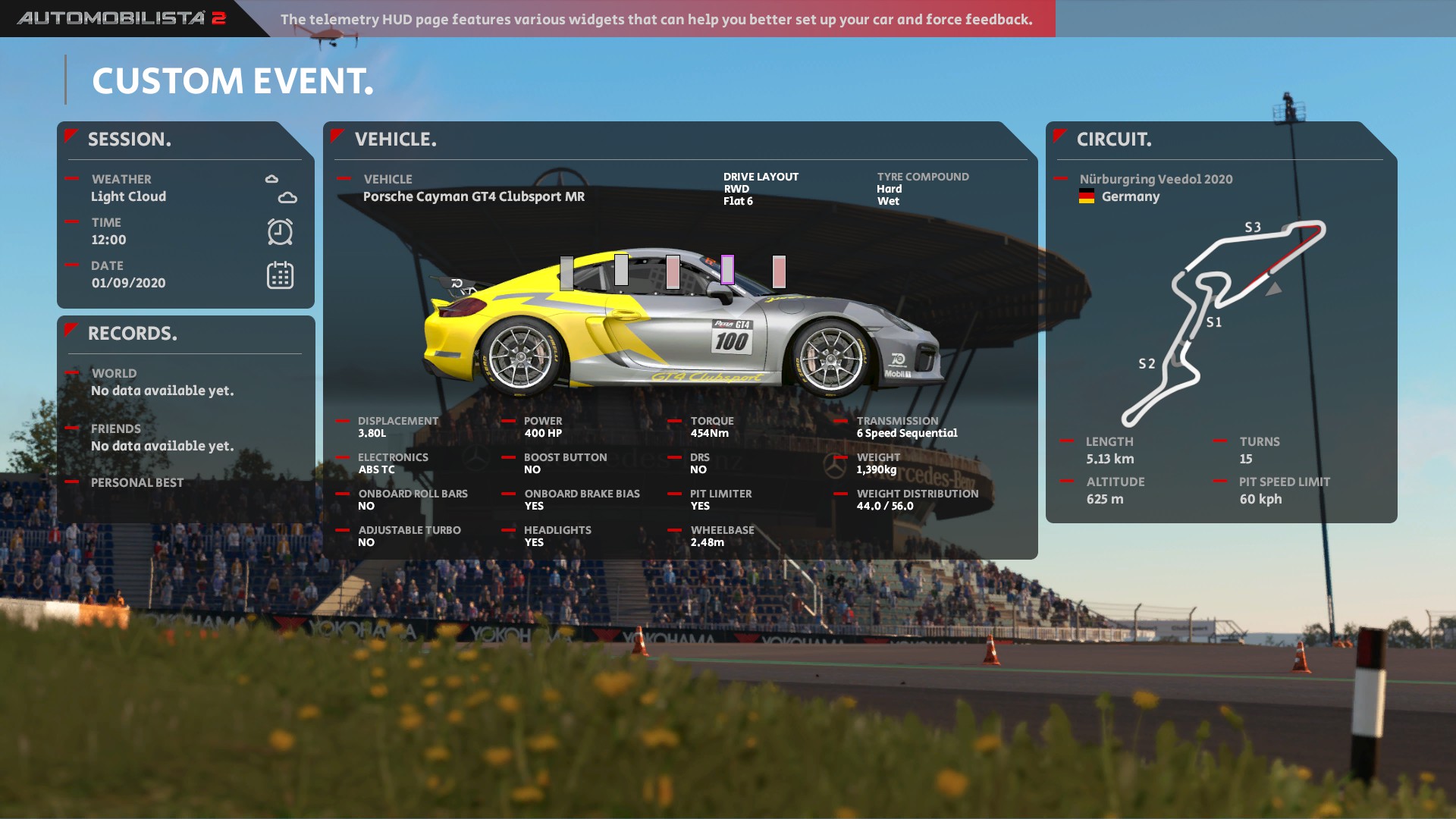Click the PIT LIMITER label
Image resolution: width=1456 pixels, height=819 pixels.
point(720,494)
